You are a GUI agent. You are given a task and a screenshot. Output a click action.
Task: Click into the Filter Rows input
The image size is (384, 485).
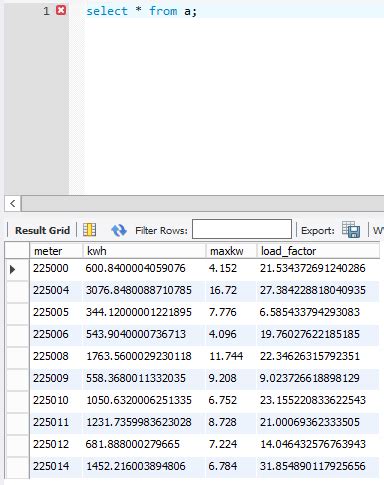pyautogui.click(x=242, y=229)
